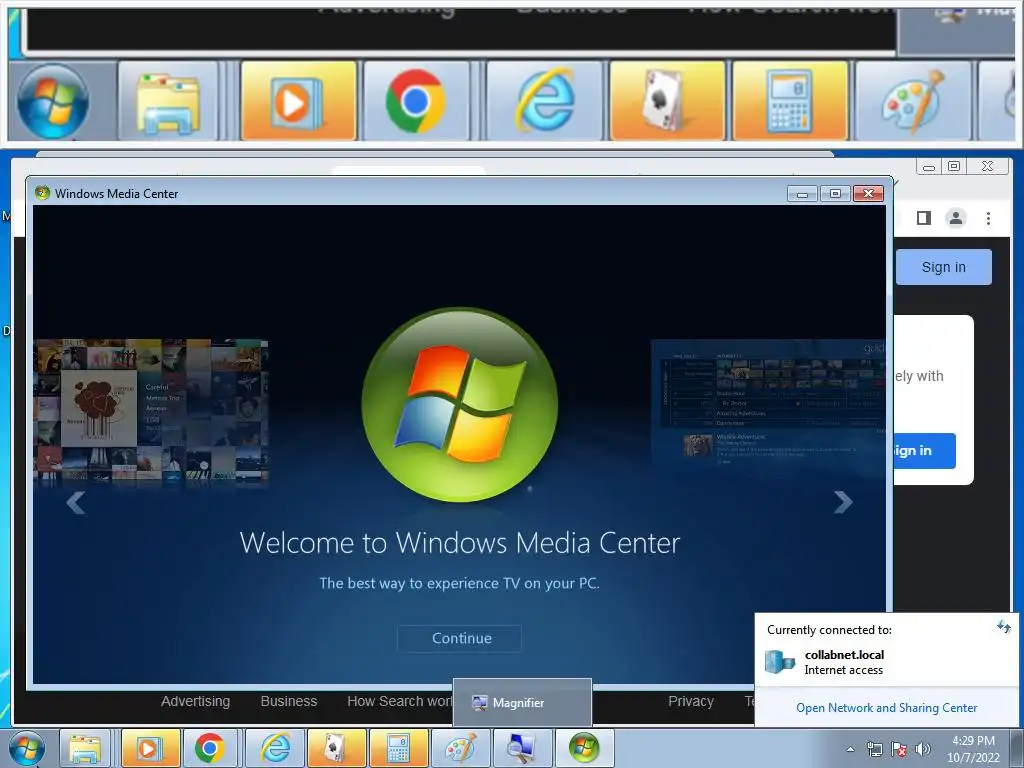
Task: Click the Magnifier preview label
Action: coord(518,703)
